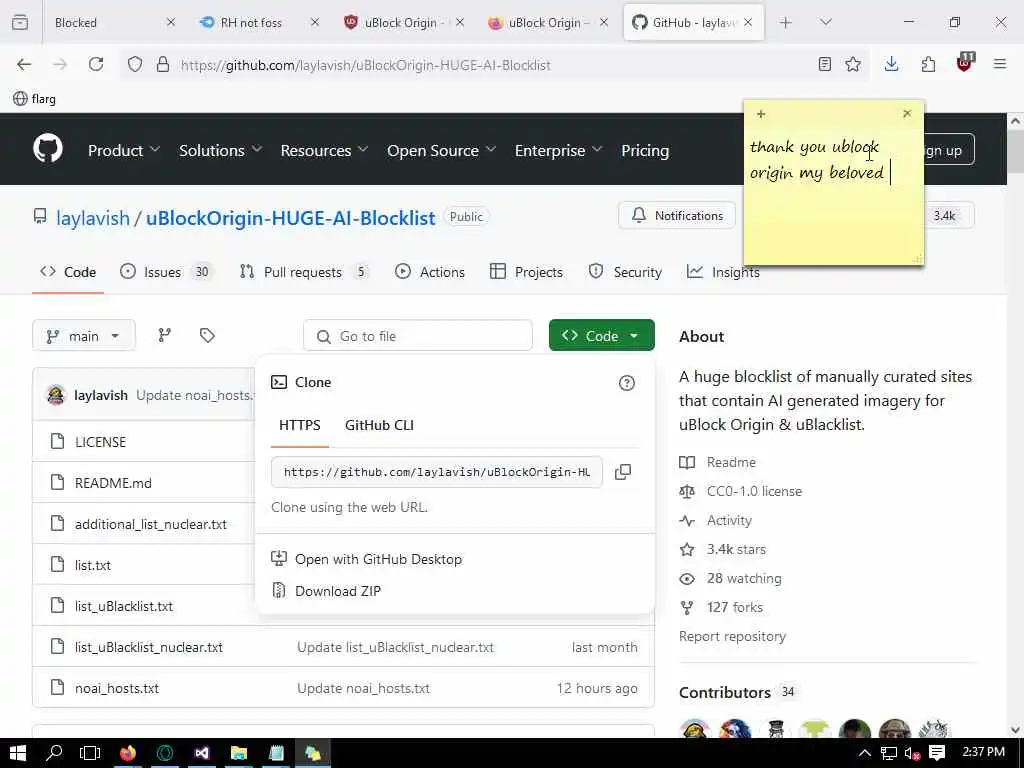Viewport: 1024px width, 768px height.
Task: Click the Go to file search field
Action: pos(418,336)
